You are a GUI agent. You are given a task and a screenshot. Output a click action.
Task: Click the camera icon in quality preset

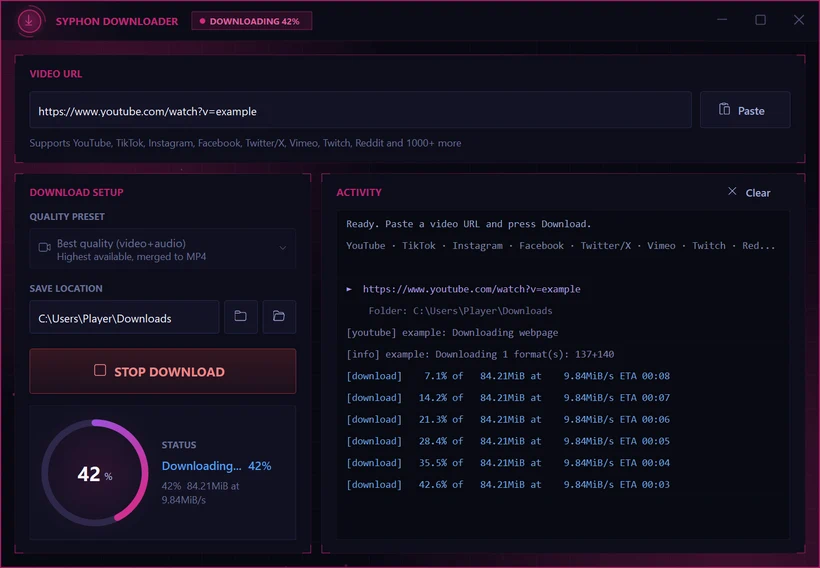(x=44, y=247)
